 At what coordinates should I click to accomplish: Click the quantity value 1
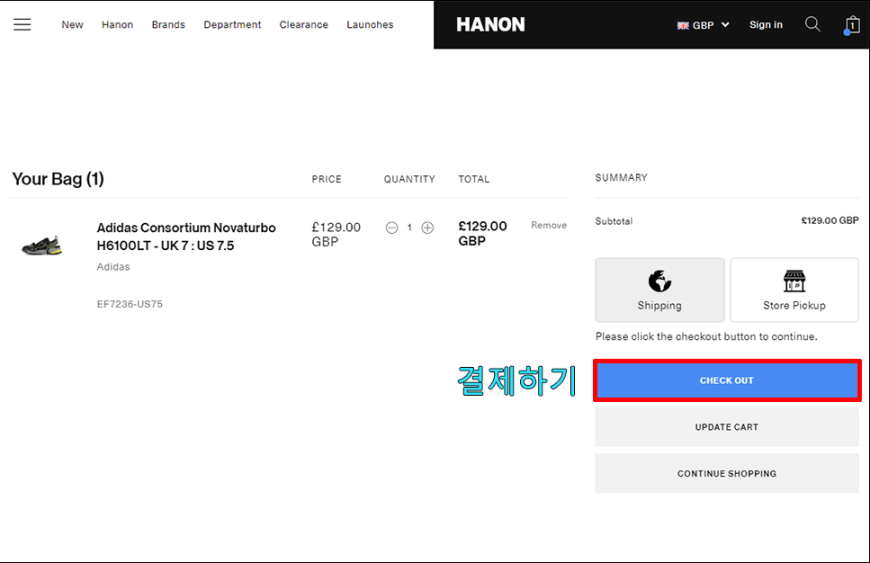tap(409, 227)
